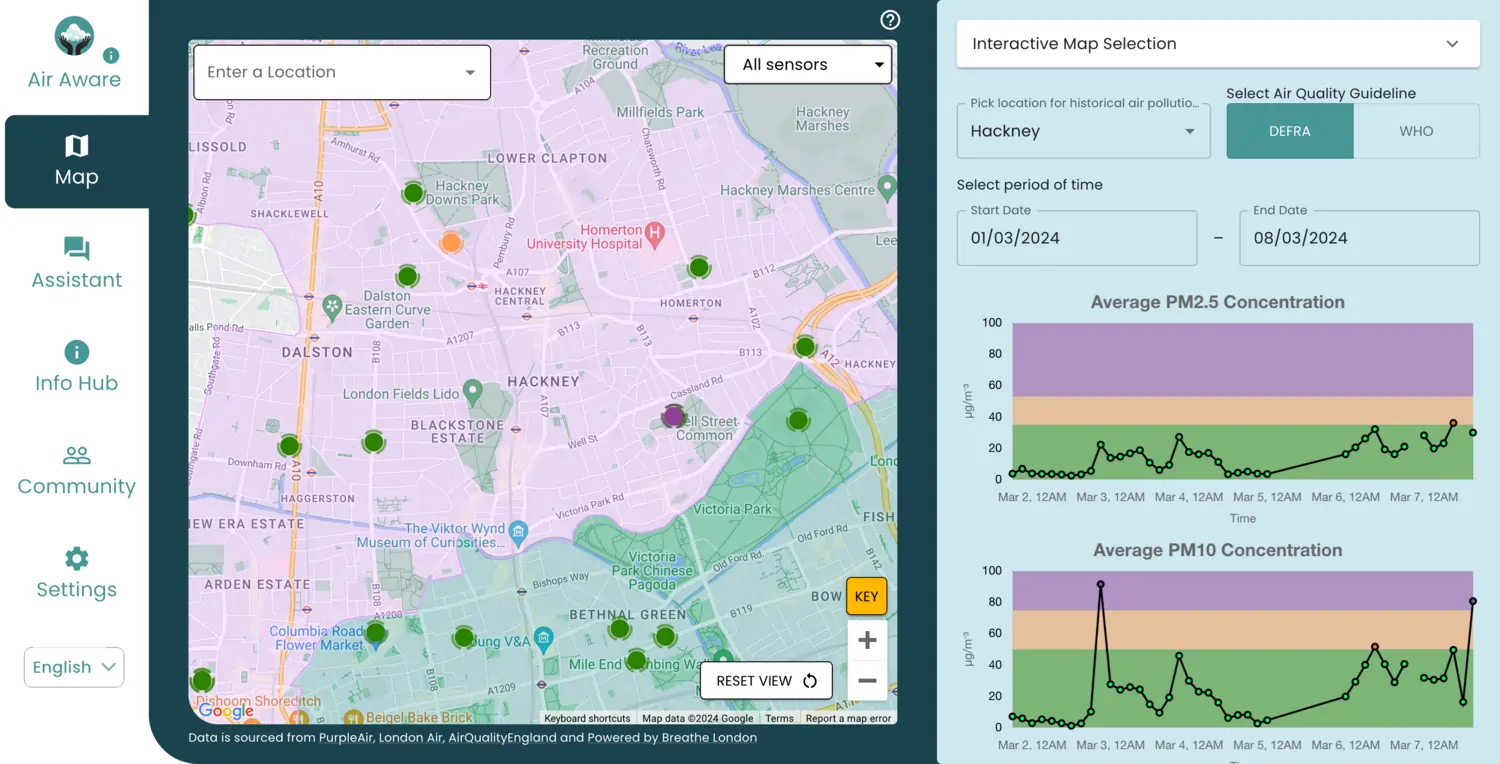
Task: Open the Report a map error link
Action: point(848,718)
